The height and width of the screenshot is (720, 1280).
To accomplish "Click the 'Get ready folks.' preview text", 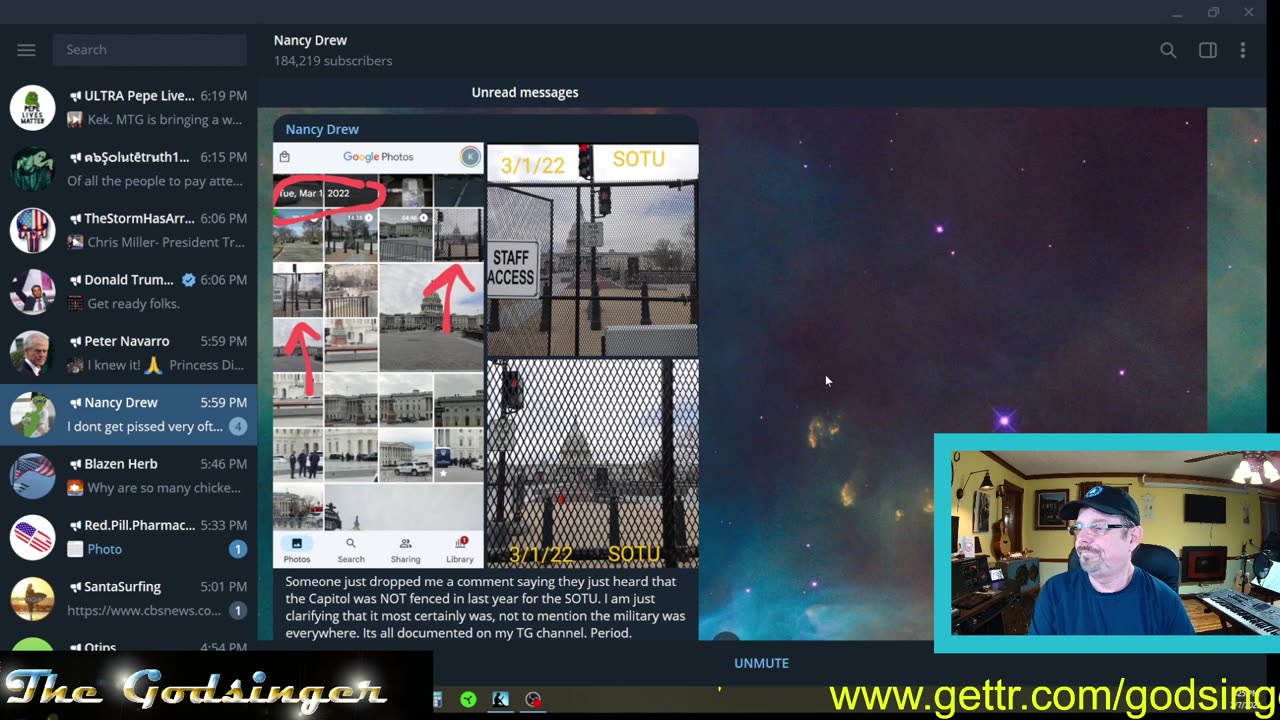I will [x=133, y=304].
